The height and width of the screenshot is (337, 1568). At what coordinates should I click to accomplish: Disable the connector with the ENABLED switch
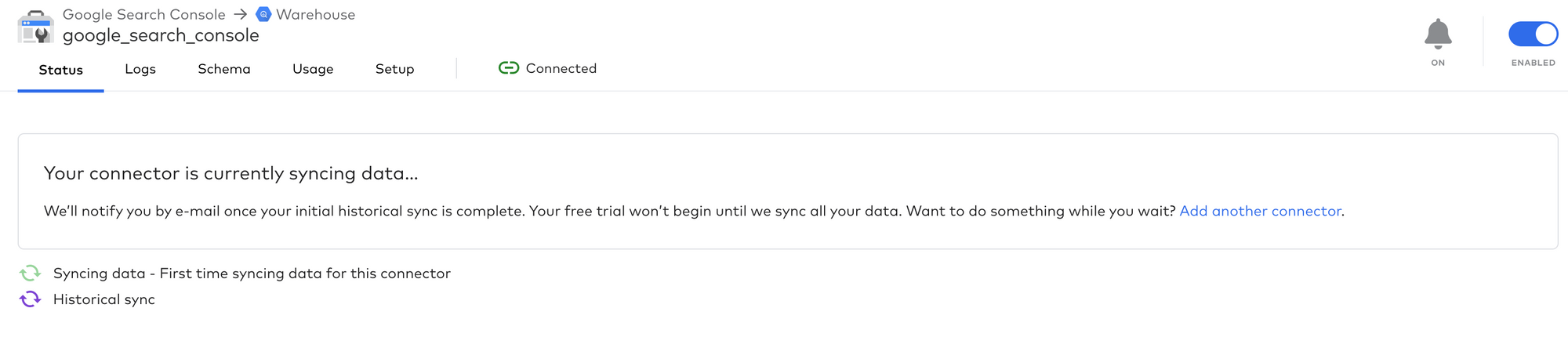1533,34
